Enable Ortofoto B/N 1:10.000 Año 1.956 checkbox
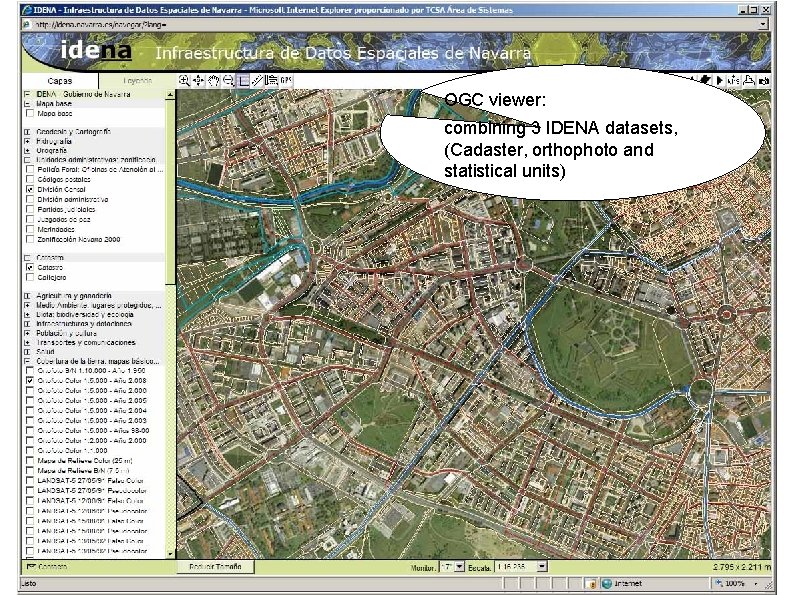Screen dimensions: 794x595 pos(30,371)
